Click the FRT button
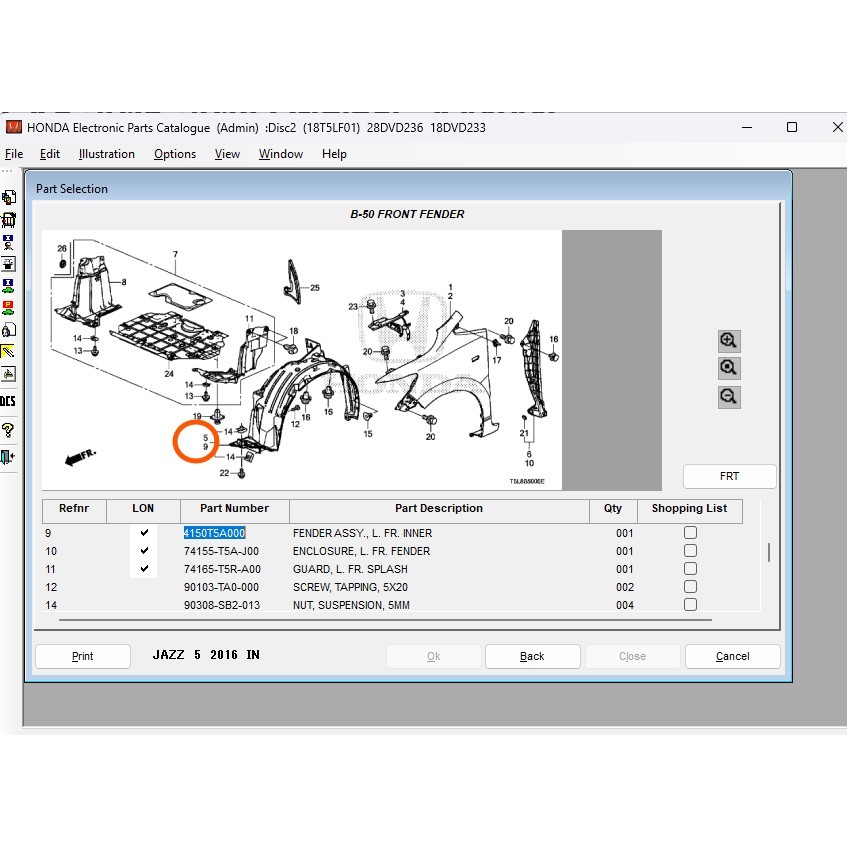The width and height of the screenshot is (847, 847). click(729, 476)
